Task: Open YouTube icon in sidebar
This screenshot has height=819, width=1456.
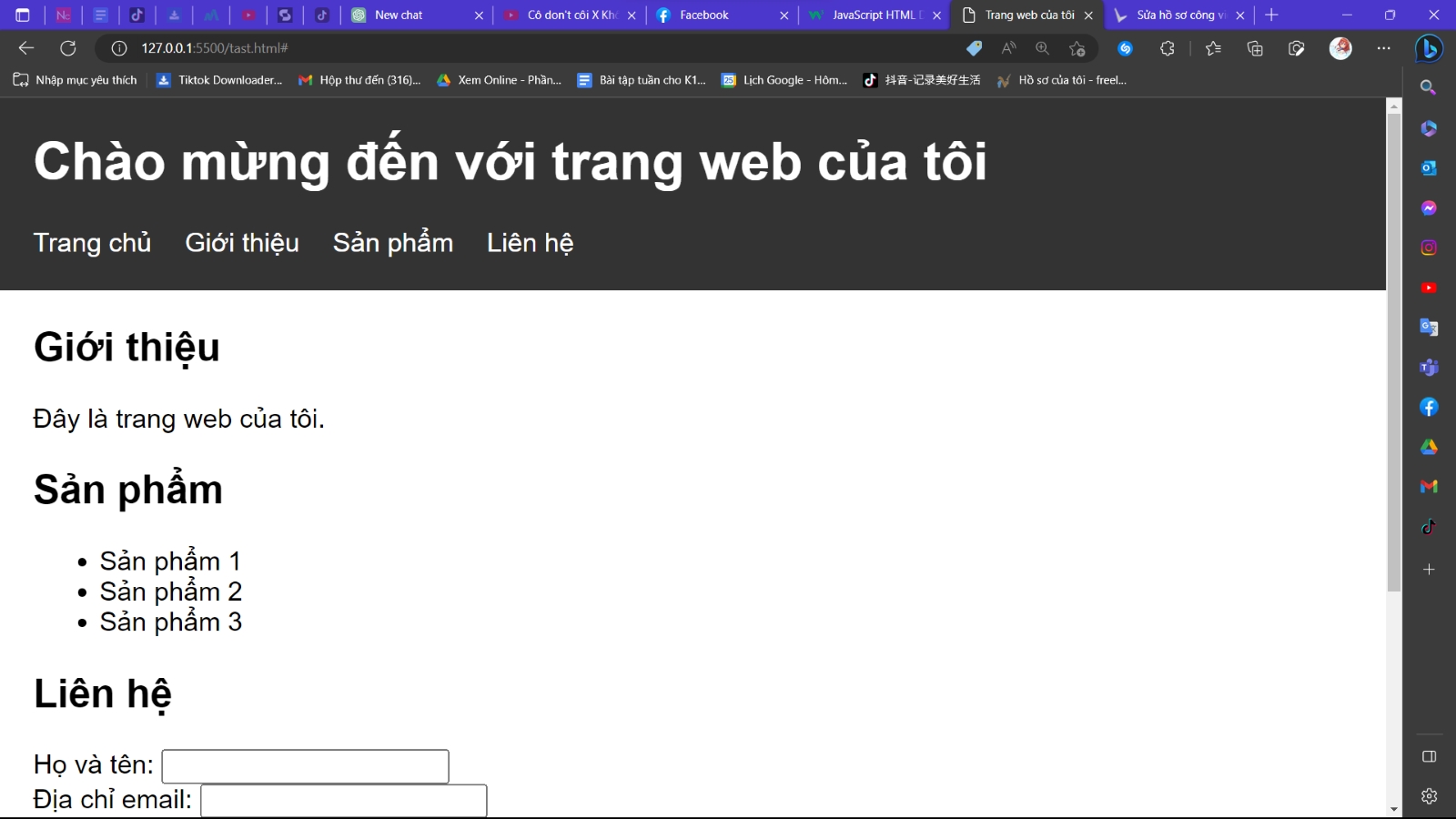Action: (1429, 288)
